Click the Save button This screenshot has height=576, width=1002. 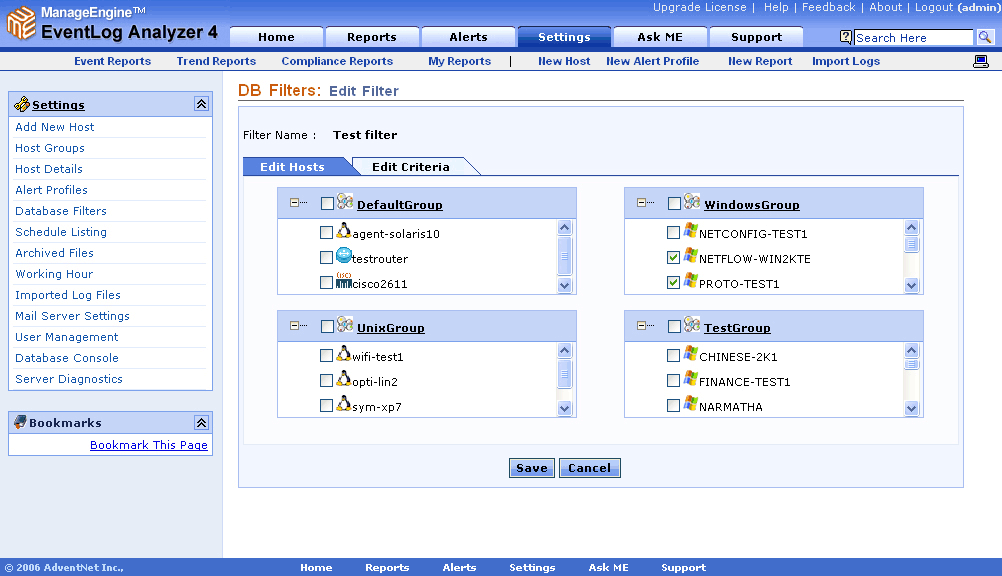pyautogui.click(x=532, y=468)
